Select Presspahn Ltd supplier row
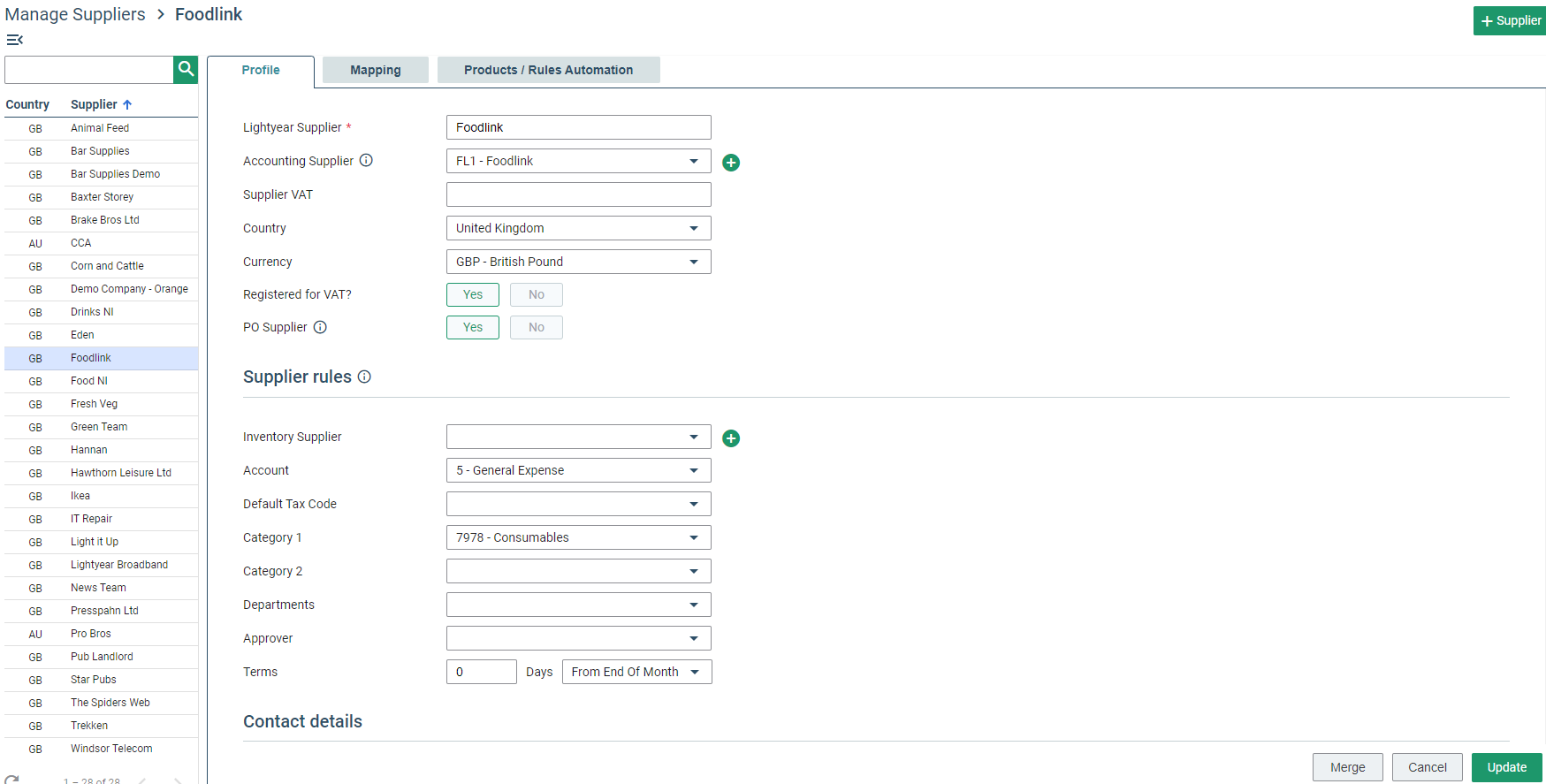 pyautogui.click(x=102, y=611)
